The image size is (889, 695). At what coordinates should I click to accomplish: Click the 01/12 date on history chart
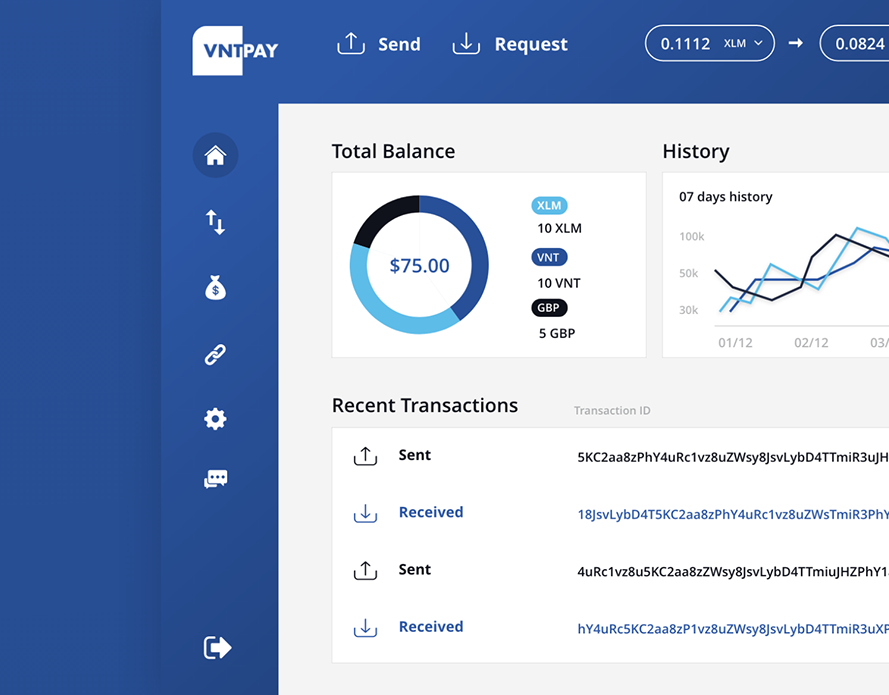[735, 342]
